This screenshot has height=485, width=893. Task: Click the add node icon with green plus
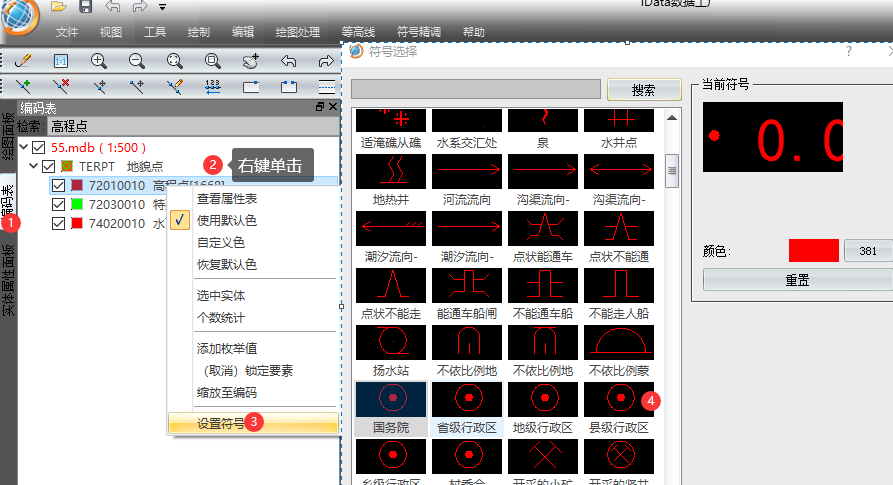pos(23,86)
